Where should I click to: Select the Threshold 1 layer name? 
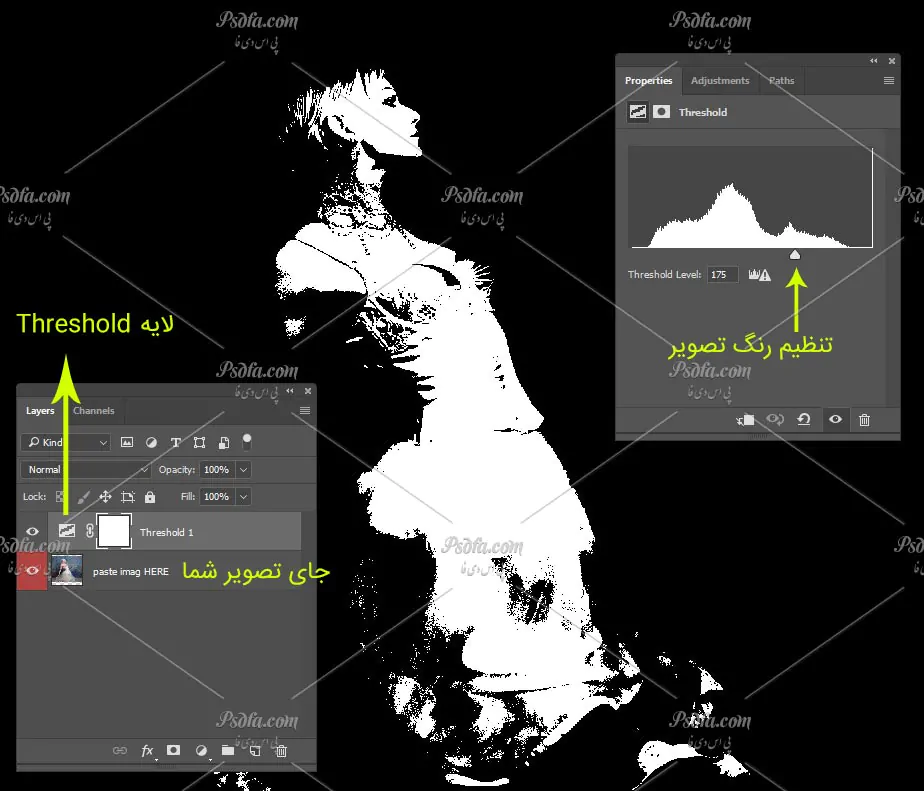click(x=166, y=532)
